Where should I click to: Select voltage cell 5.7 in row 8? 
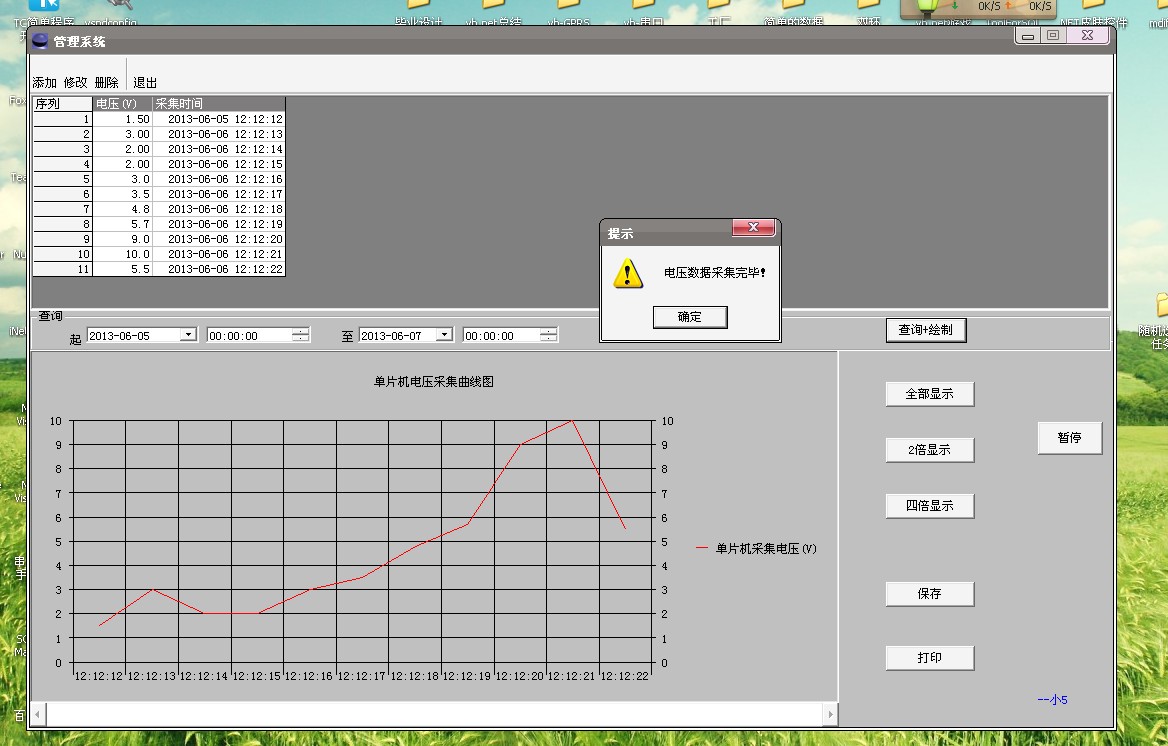coord(123,224)
